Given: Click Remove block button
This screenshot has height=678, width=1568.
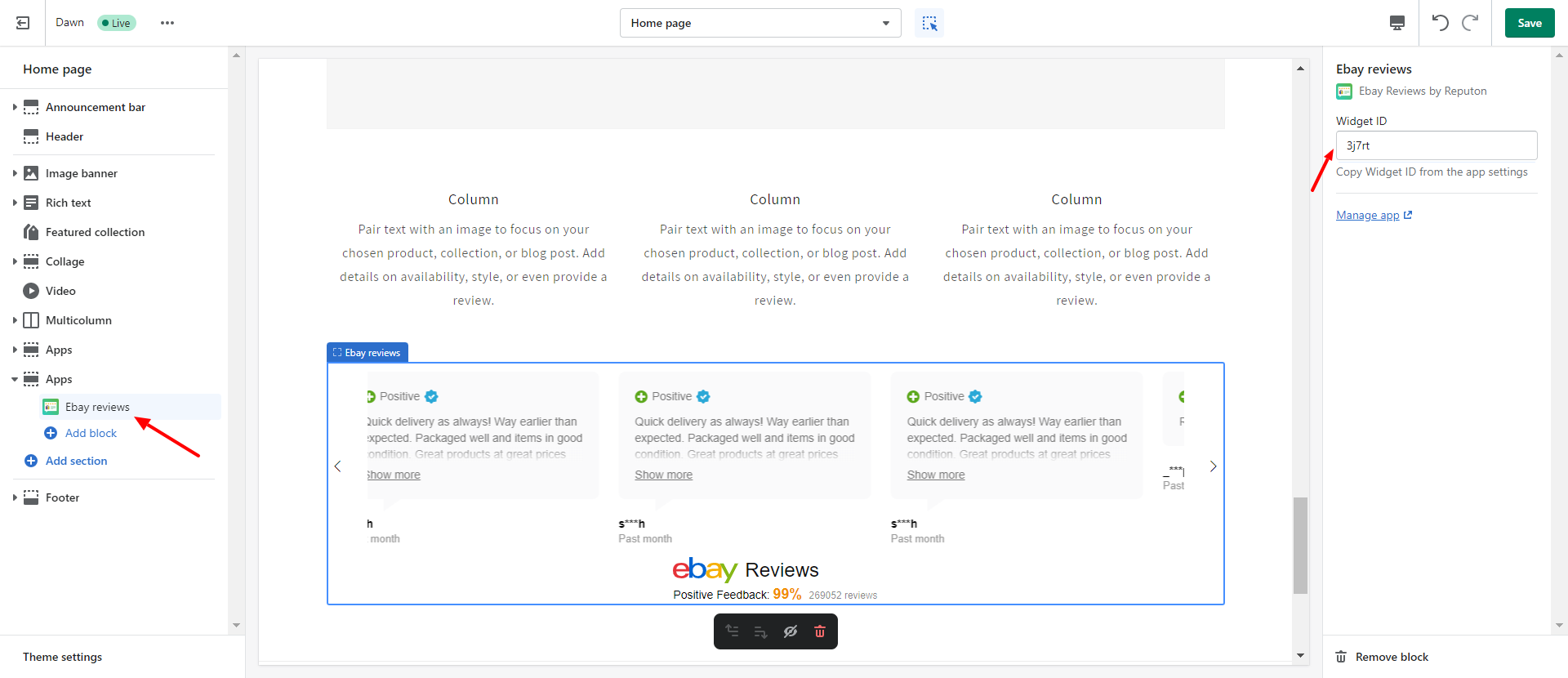Looking at the screenshot, I should 1382,657.
